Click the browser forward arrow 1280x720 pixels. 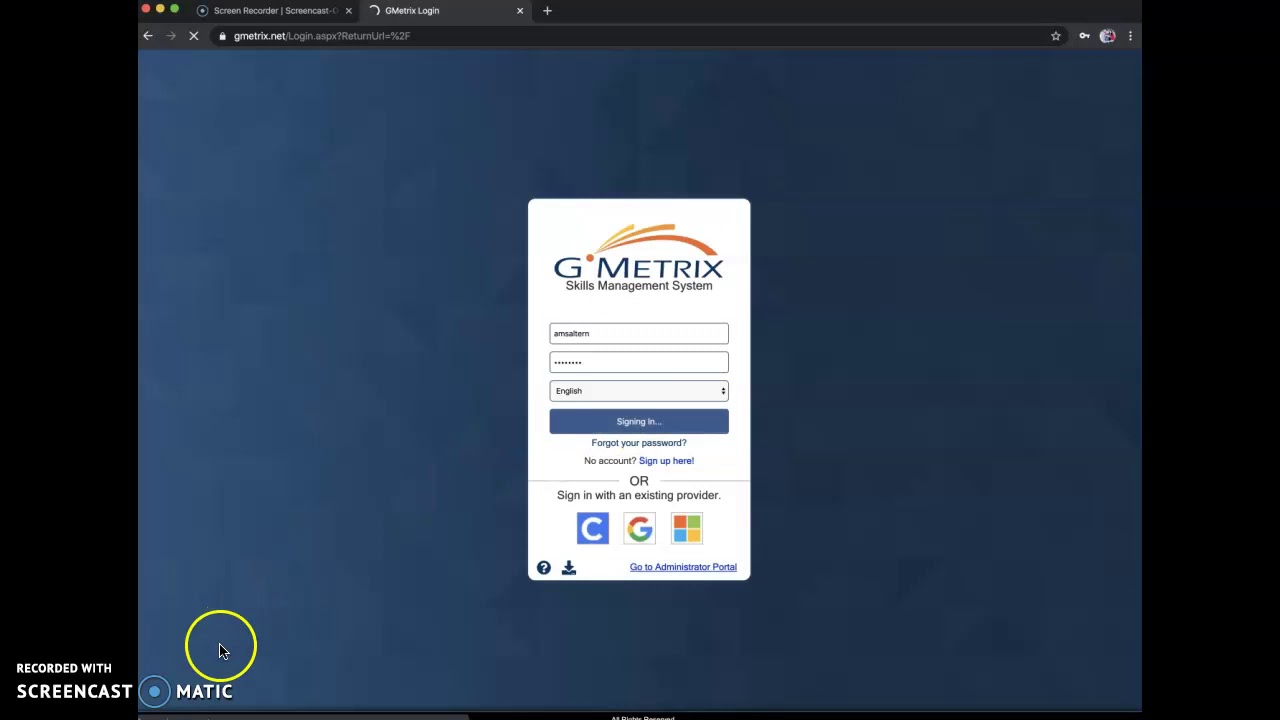171,36
